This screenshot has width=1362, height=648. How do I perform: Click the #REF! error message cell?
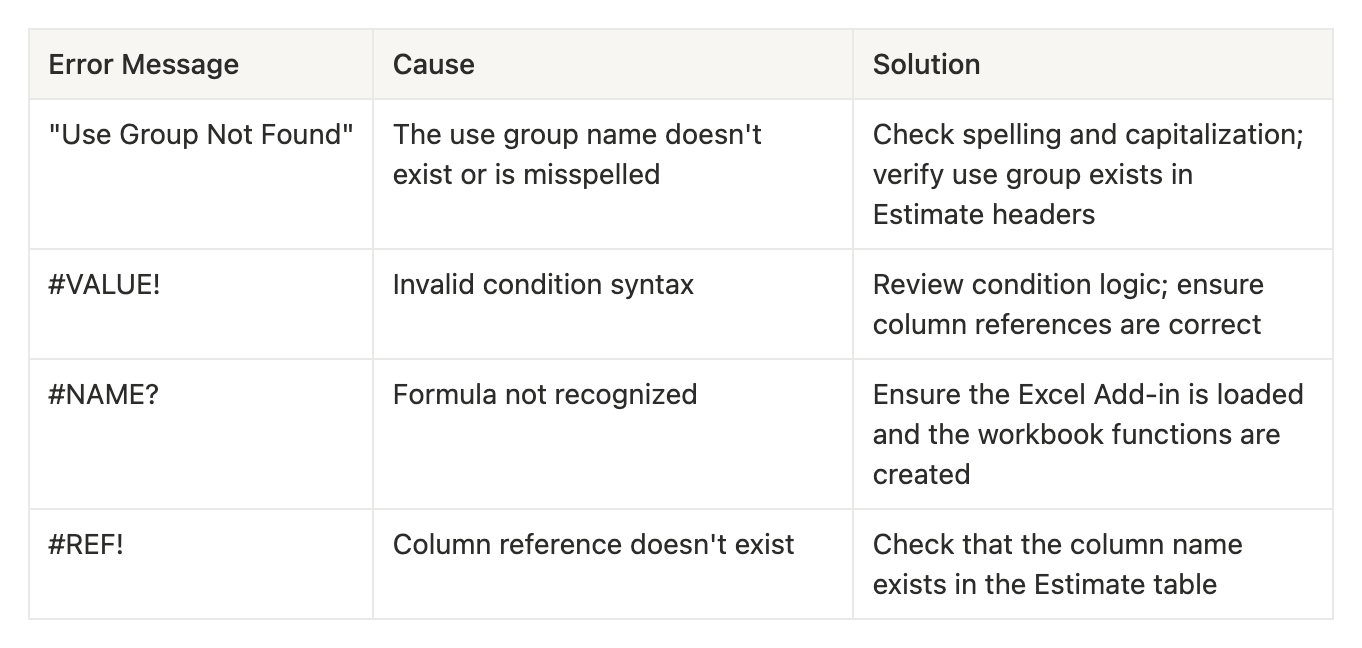click(x=86, y=545)
